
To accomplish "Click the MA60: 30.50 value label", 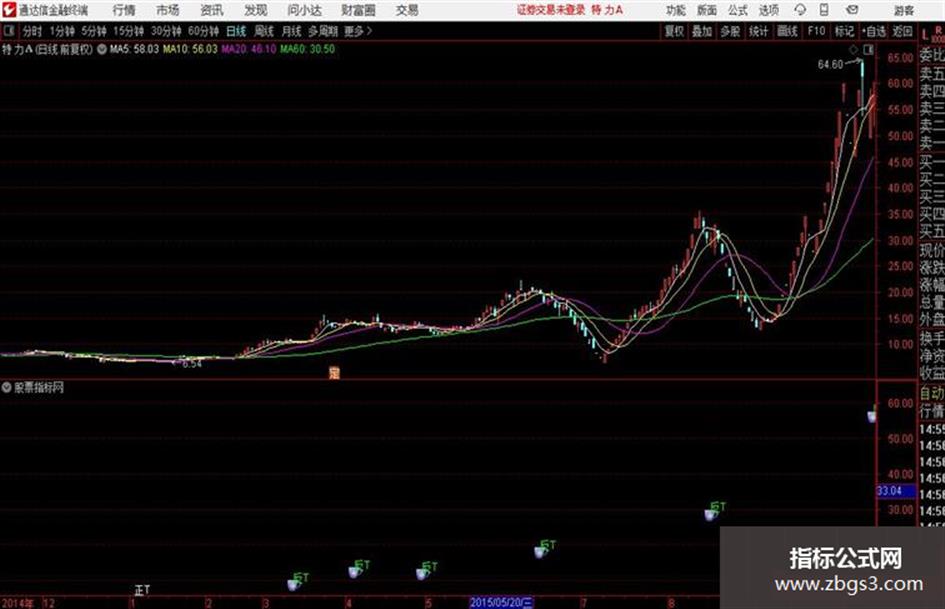I will click(x=307, y=49).
